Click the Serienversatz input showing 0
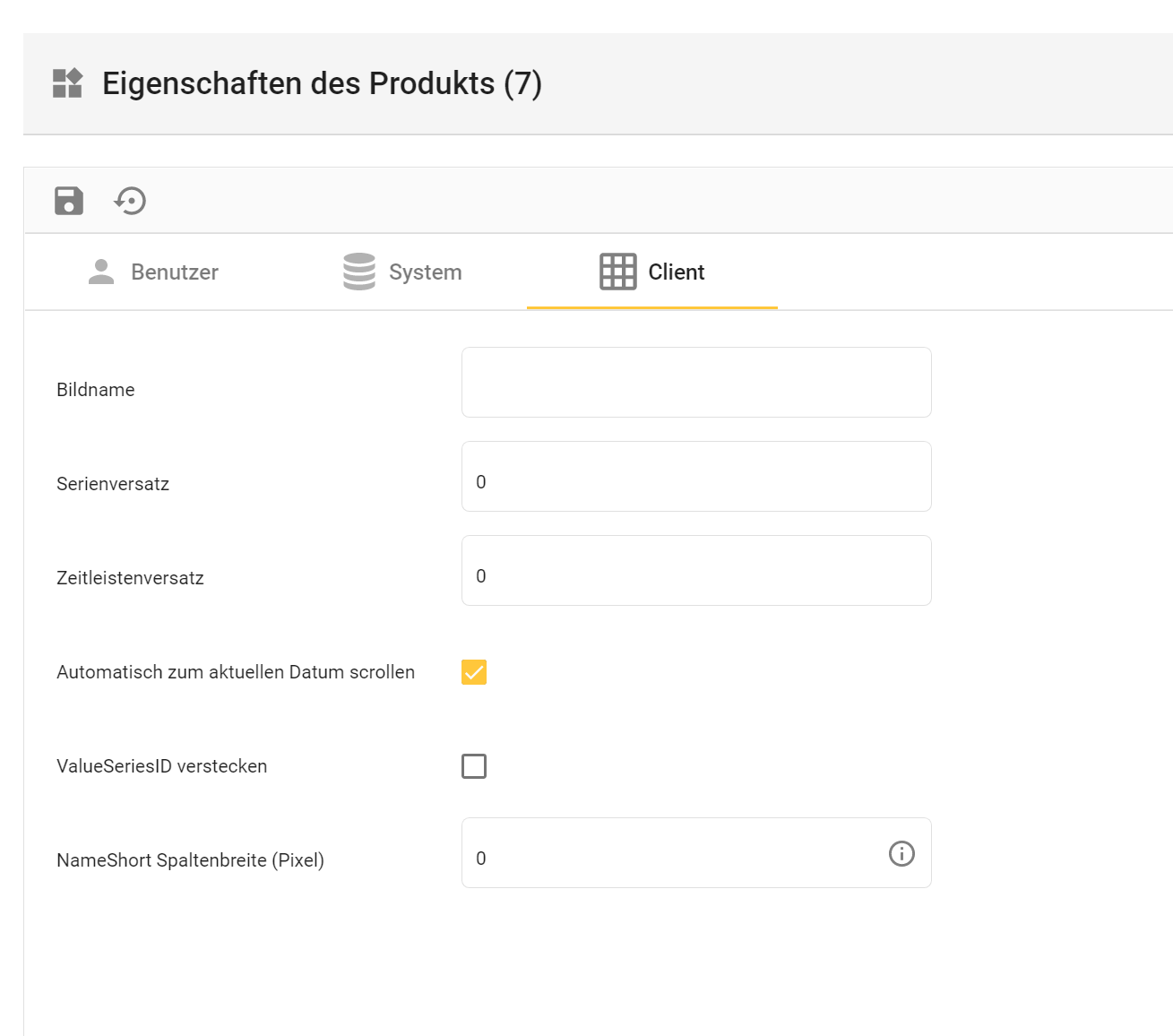Viewport: 1173px width, 1036px height. pyautogui.click(x=695, y=476)
